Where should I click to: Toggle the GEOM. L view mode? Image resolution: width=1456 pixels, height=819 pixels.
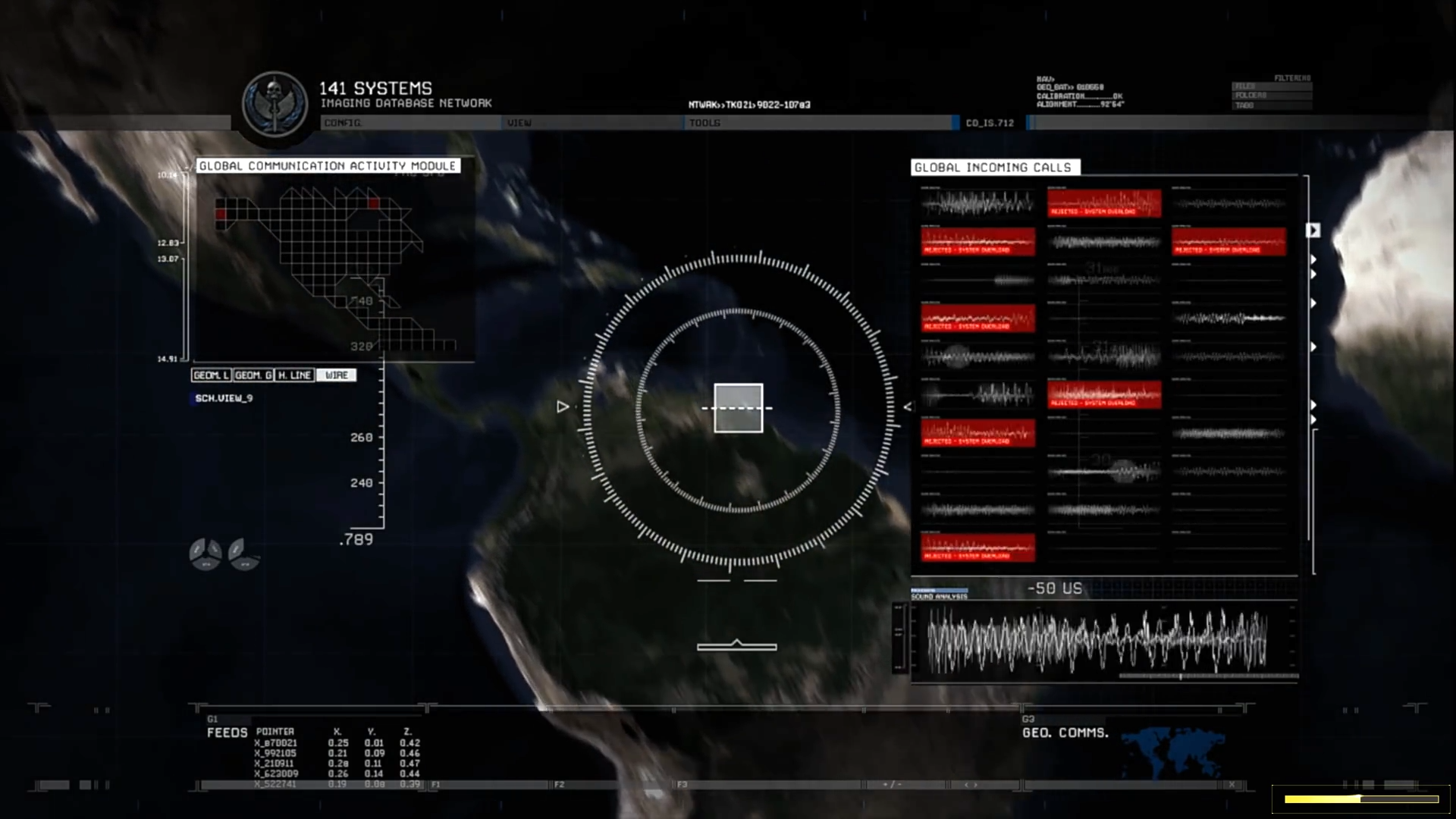pyautogui.click(x=211, y=375)
